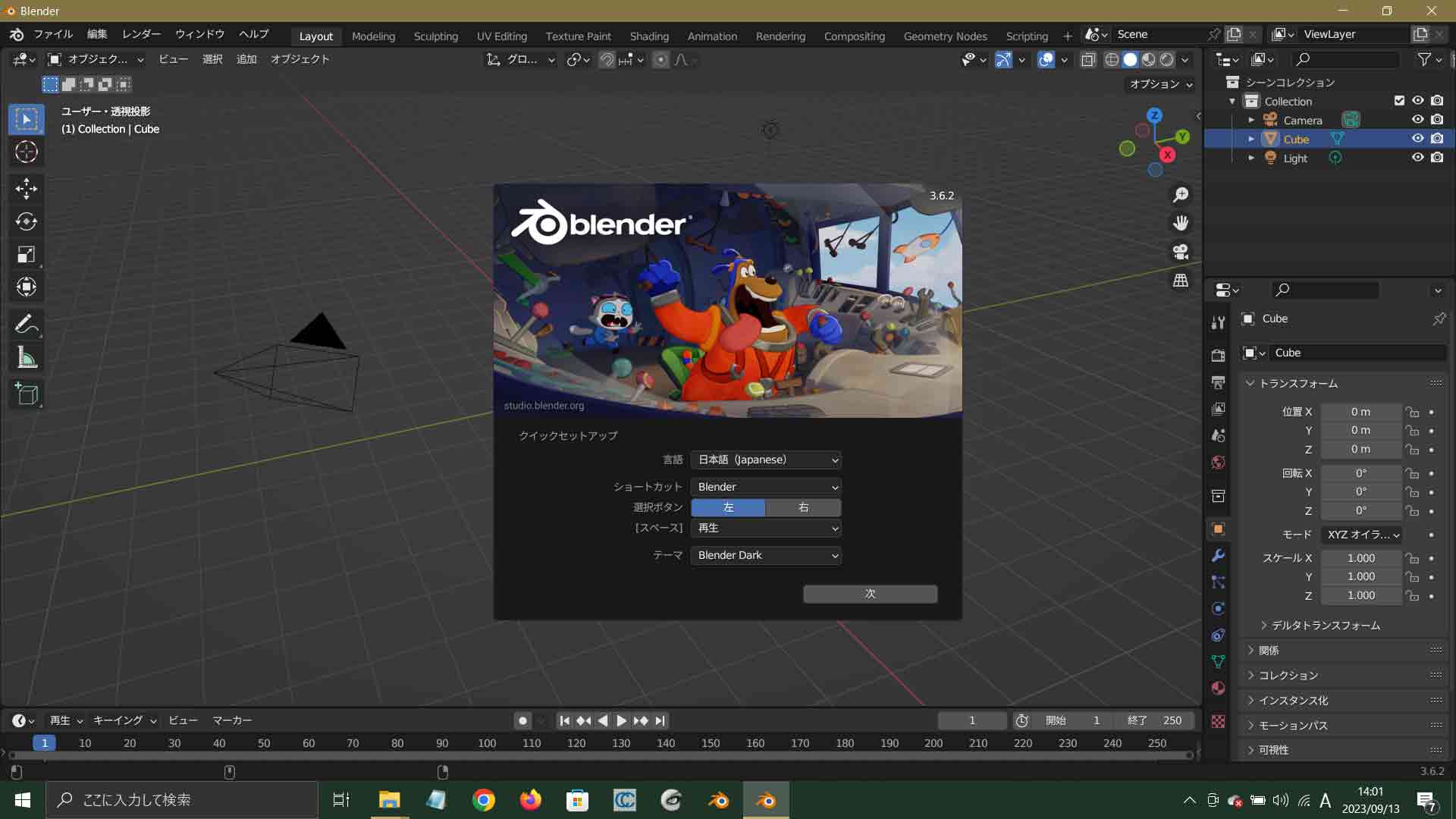Switch to the Shading workspace tab
This screenshot has height=819, width=1456.
(648, 36)
